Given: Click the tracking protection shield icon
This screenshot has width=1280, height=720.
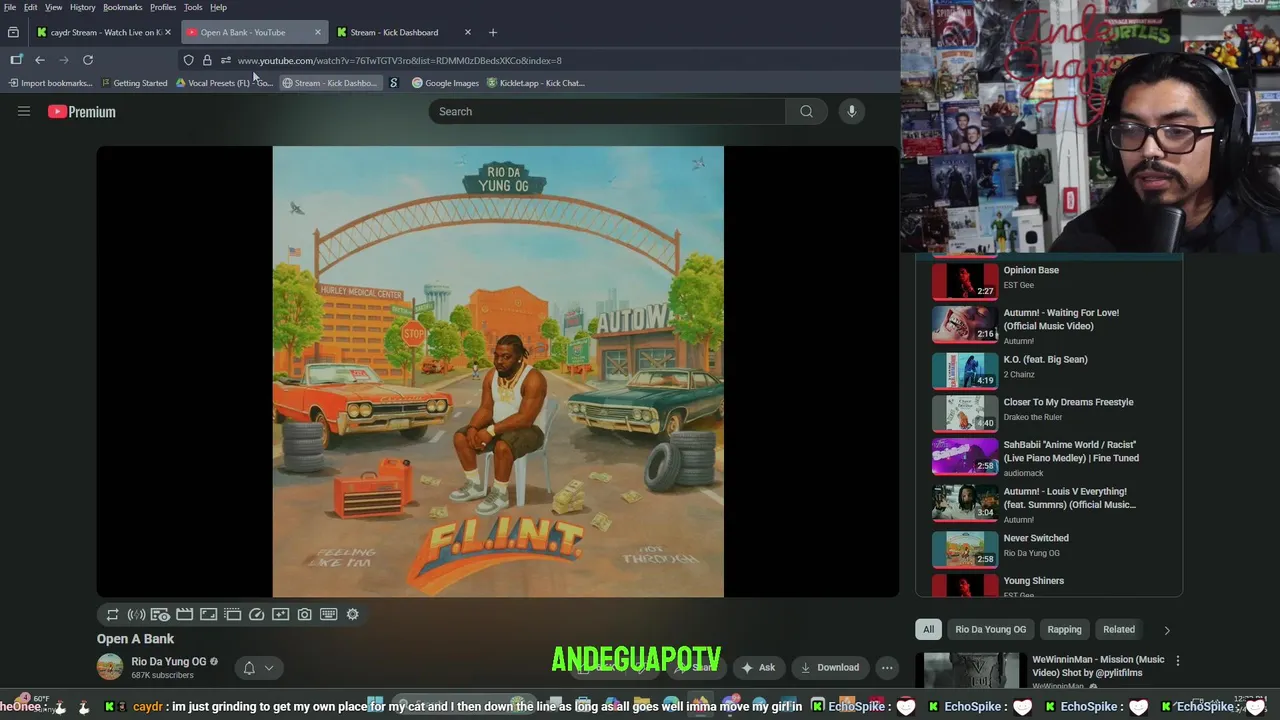Looking at the screenshot, I should [188, 60].
